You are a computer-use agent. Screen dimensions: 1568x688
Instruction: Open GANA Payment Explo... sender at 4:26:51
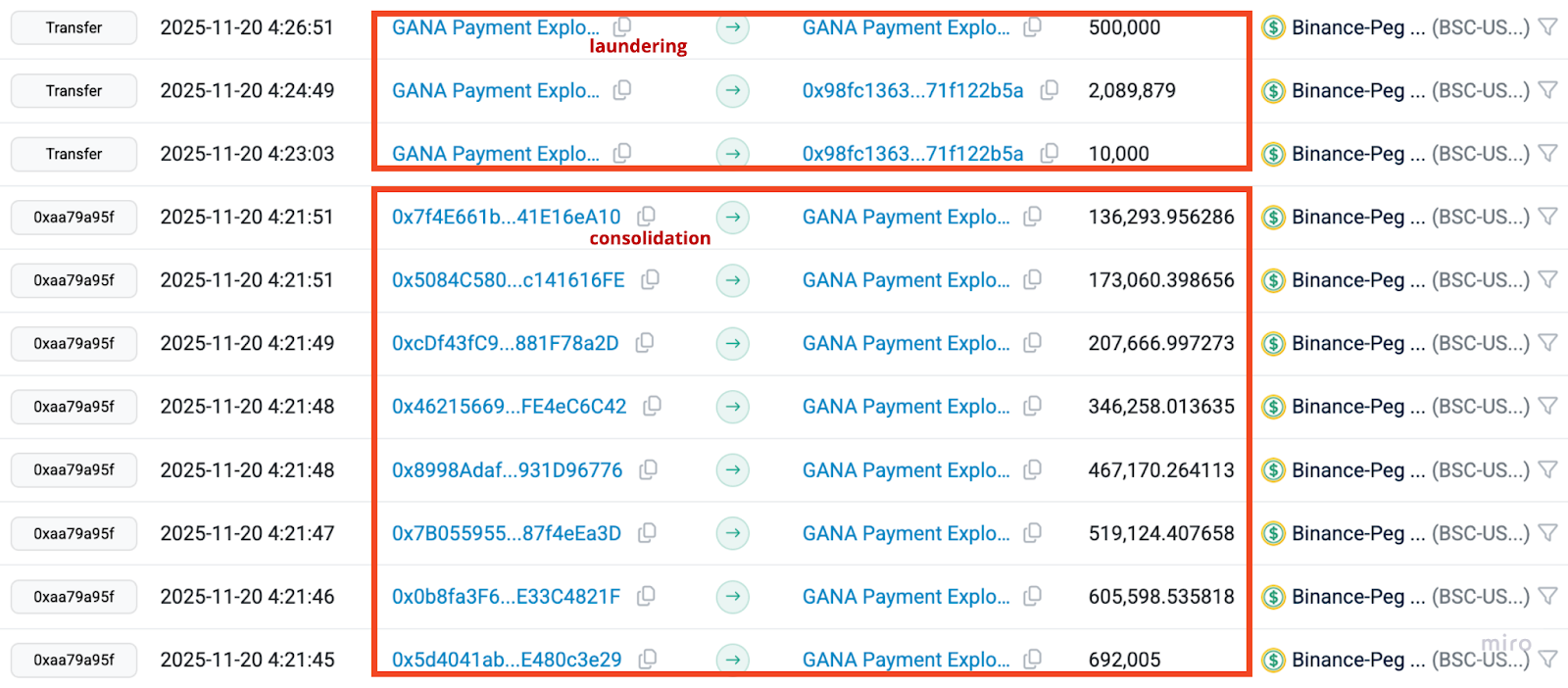pos(496,27)
